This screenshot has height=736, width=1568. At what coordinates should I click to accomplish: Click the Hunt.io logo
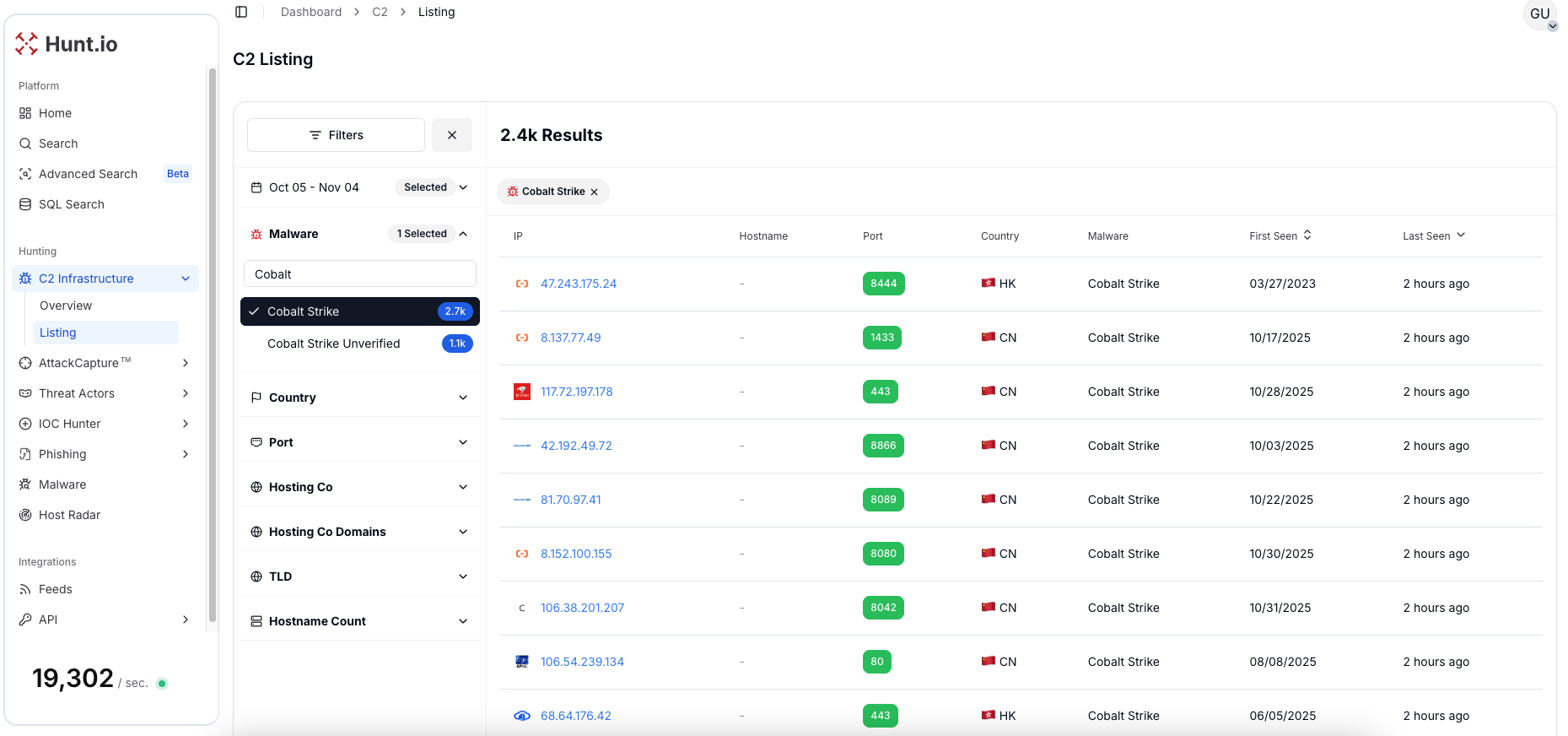[x=67, y=44]
